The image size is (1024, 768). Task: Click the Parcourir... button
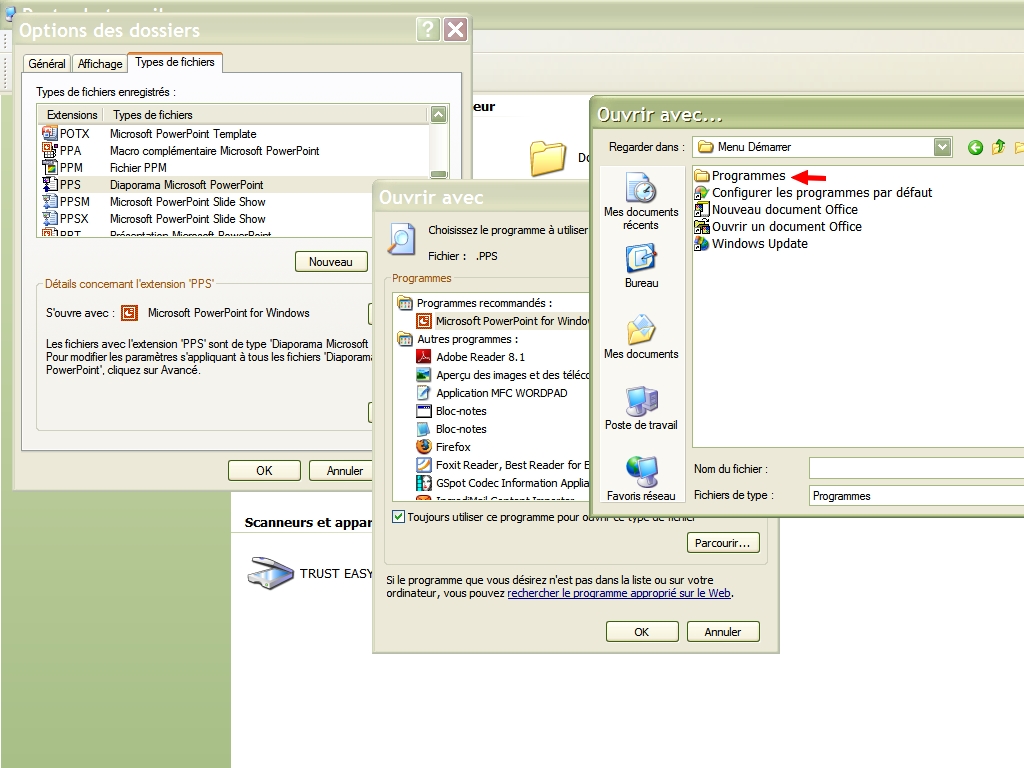[723, 543]
